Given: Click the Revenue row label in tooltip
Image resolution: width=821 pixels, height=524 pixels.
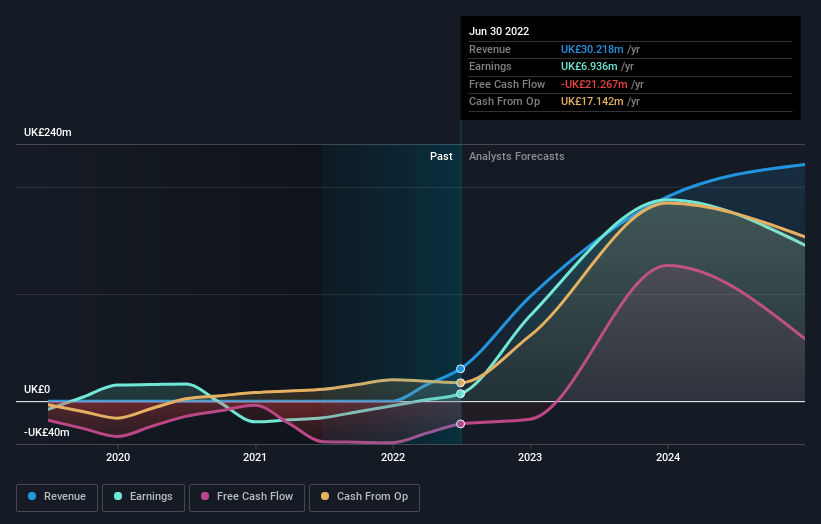Looking at the screenshot, I should [x=490, y=49].
